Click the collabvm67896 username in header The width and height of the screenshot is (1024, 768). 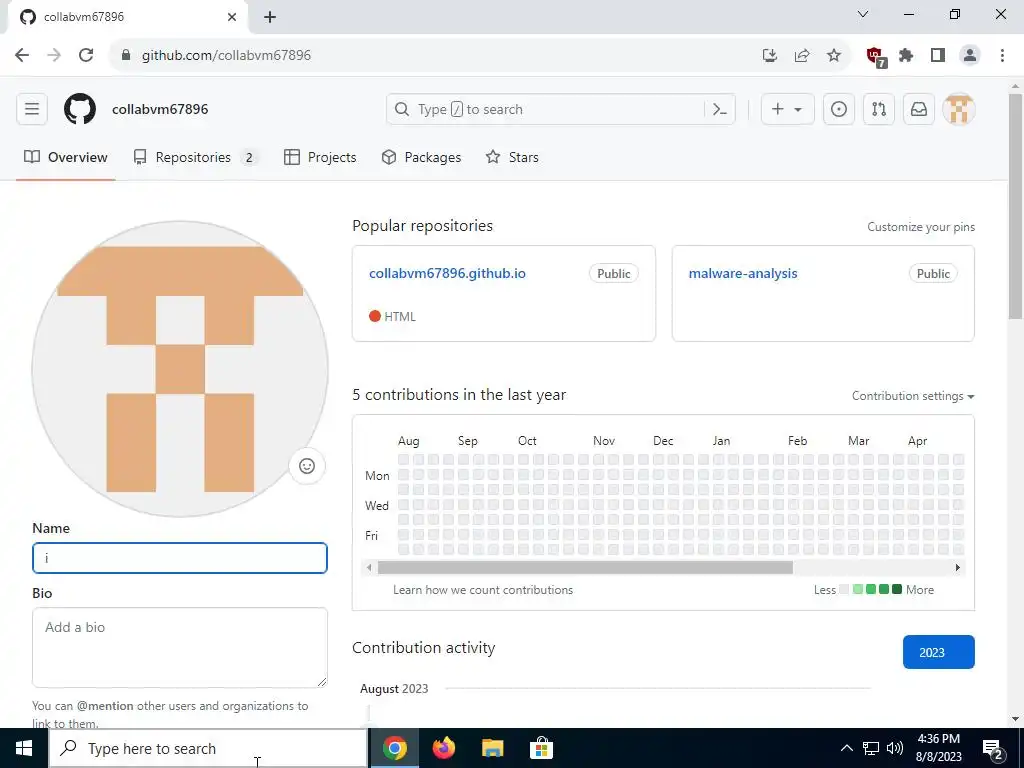[x=160, y=109]
